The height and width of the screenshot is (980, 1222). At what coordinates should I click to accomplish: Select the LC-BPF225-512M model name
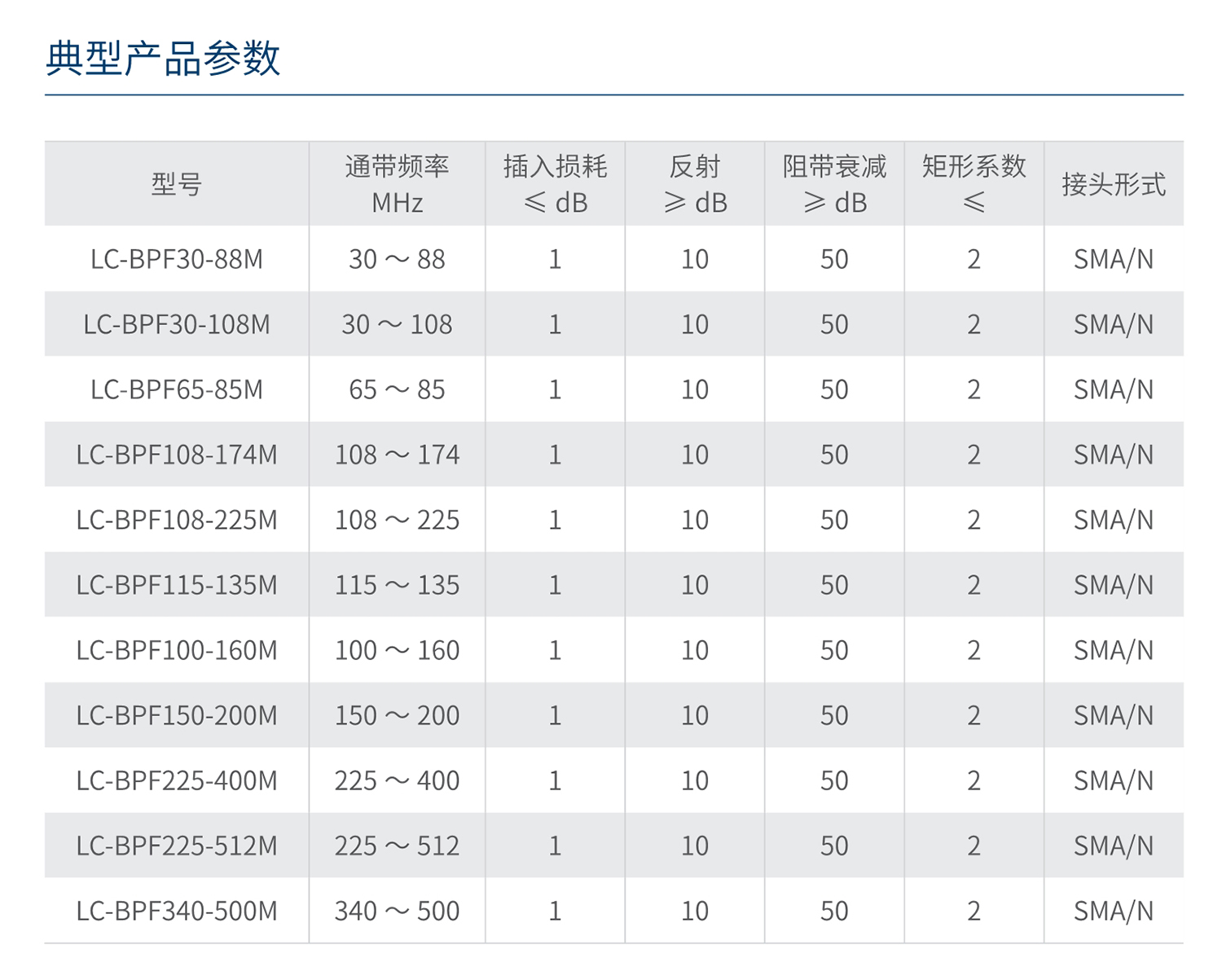[x=177, y=846]
